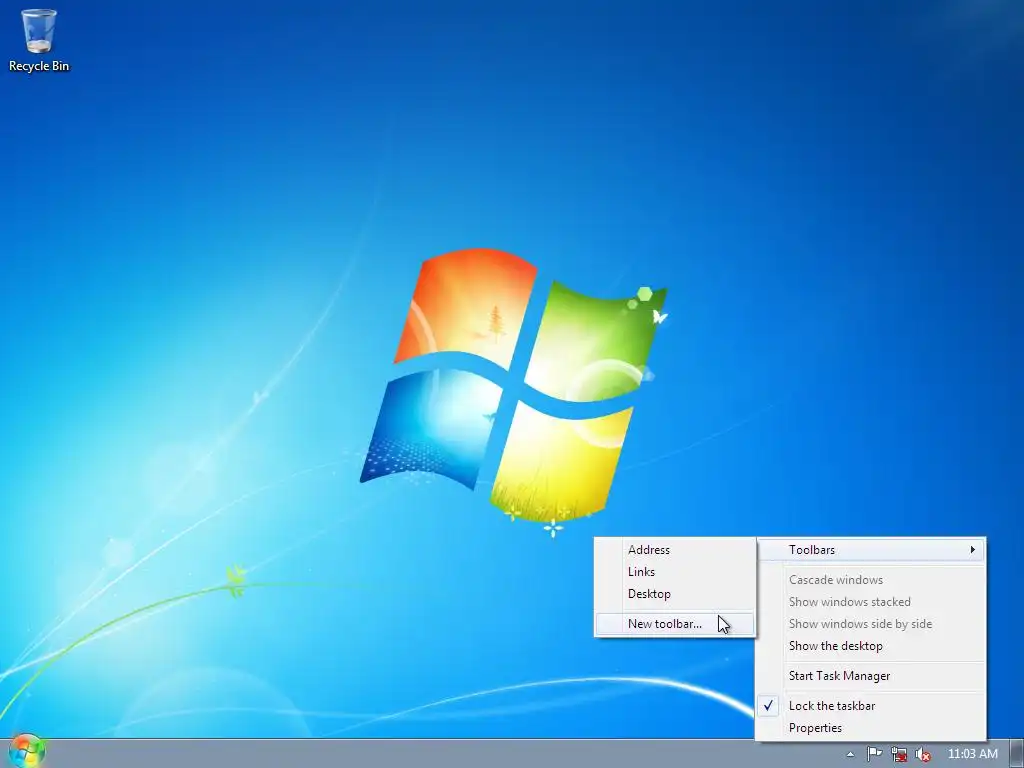
Task: Select Desktop toolbar in the submenu
Action: pyautogui.click(x=675, y=594)
